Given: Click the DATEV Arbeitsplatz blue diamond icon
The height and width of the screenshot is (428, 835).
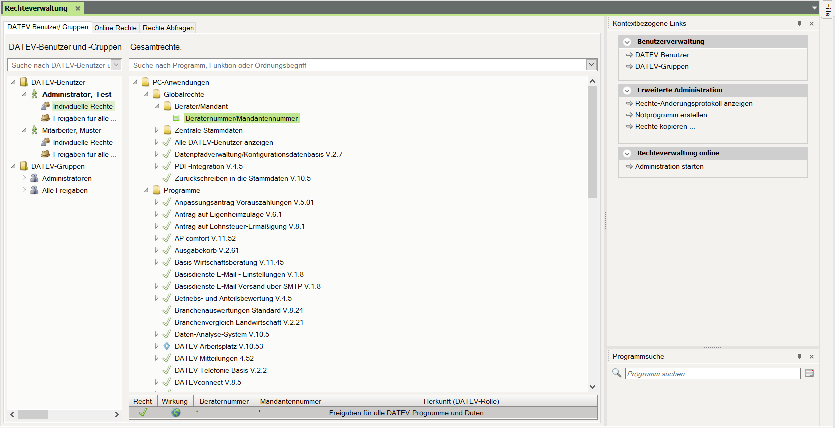Looking at the screenshot, I should point(167,346).
